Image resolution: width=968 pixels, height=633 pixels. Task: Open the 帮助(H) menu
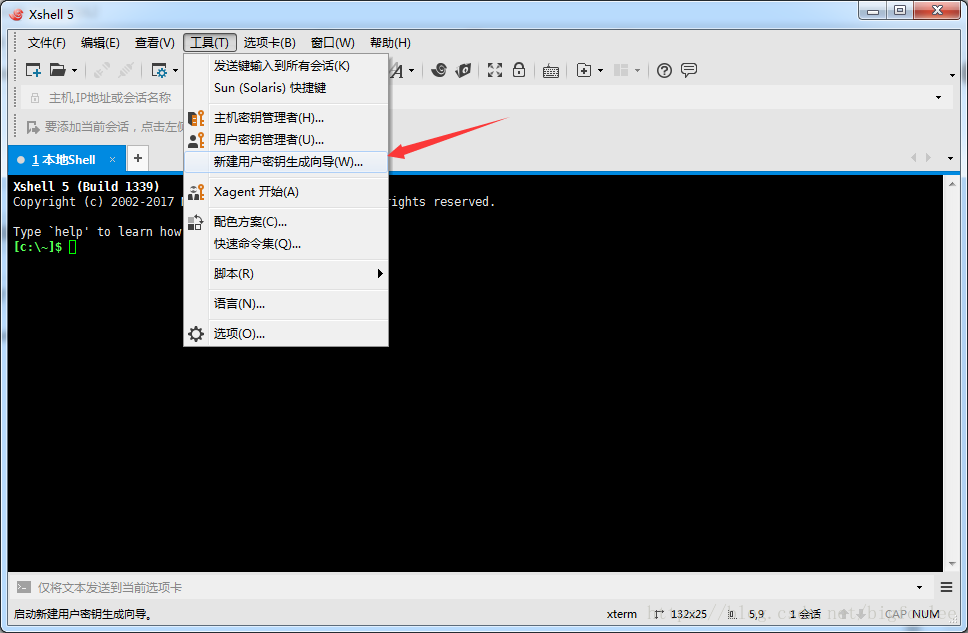tap(390, 43)
